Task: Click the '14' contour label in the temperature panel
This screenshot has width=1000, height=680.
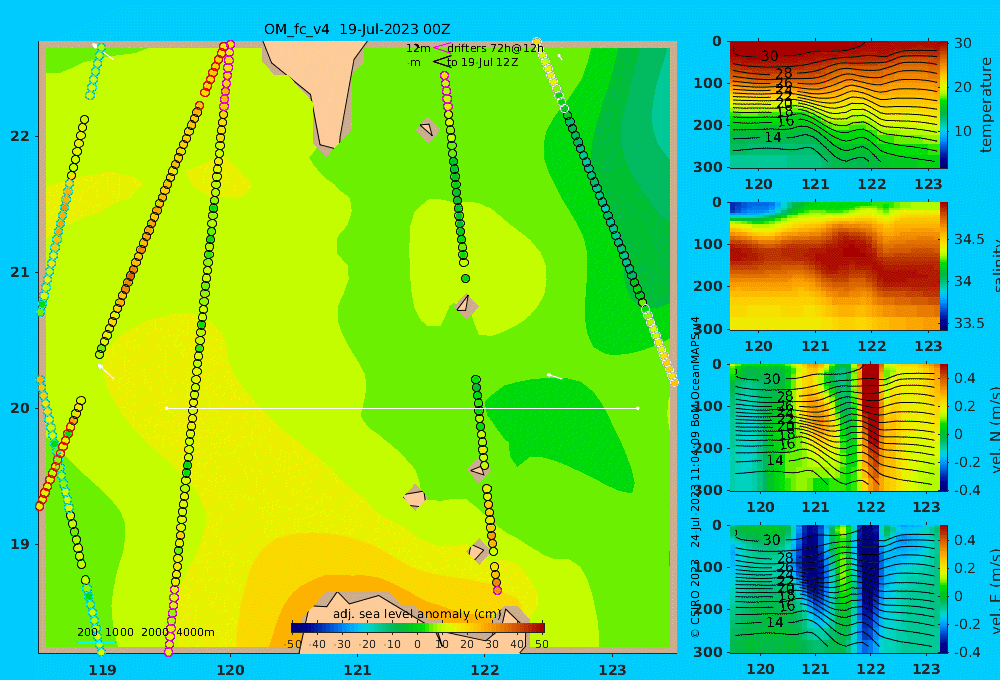Action: click(772, 137)
